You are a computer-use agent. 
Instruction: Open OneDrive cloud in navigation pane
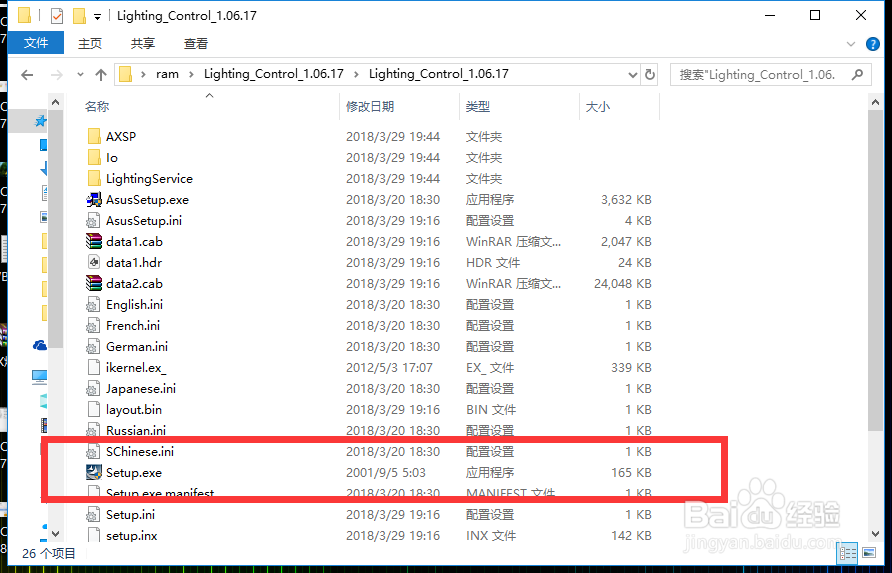point(40,345)
